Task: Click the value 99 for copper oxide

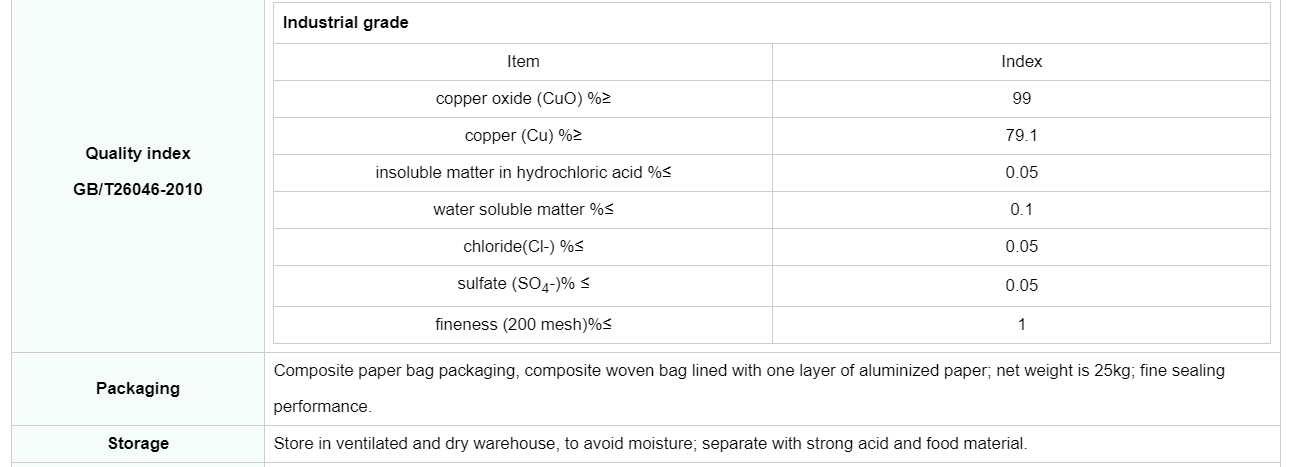Action: click(x=1021, y=99)
